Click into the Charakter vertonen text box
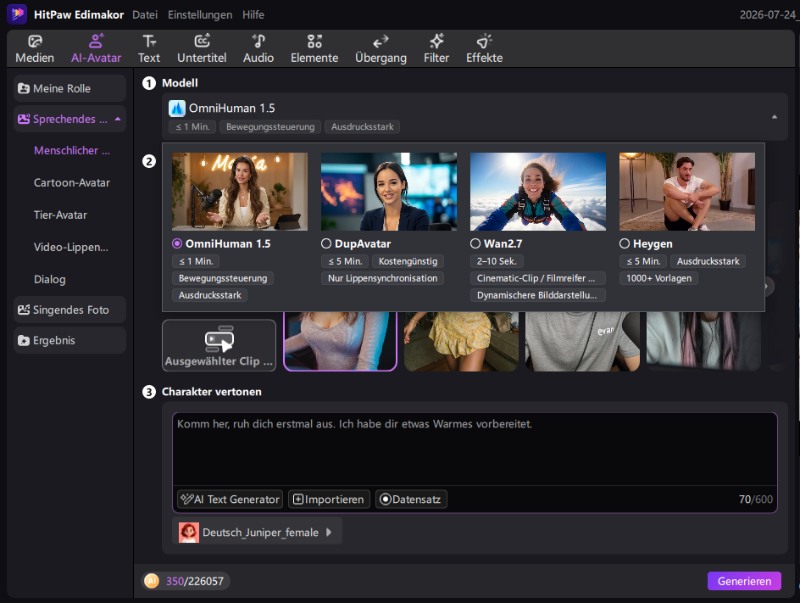The image size is (800, 603). click(x=474, y=449)
